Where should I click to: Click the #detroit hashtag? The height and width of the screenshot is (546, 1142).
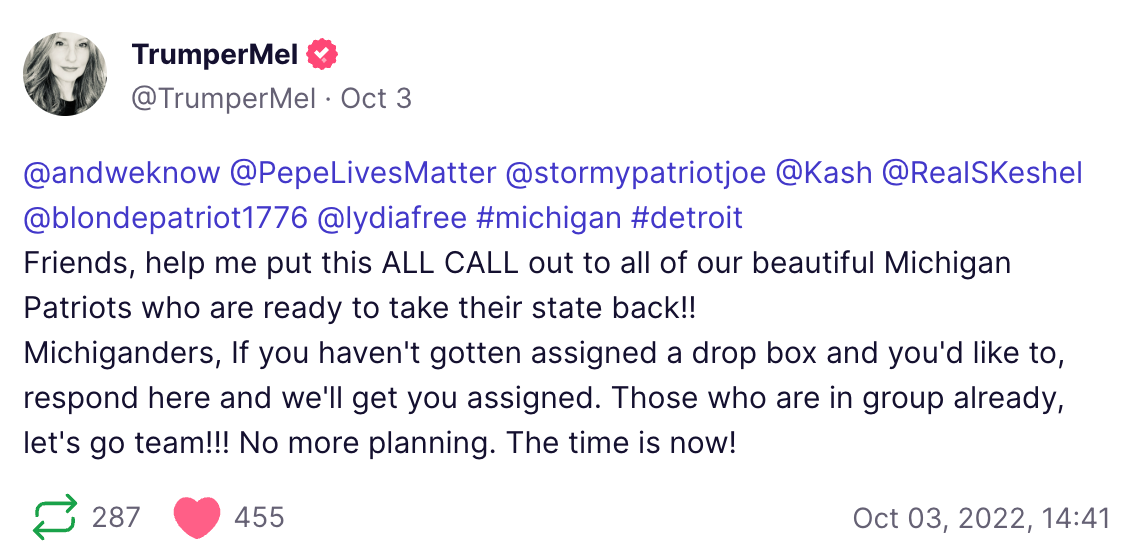[x=687, y=218]
